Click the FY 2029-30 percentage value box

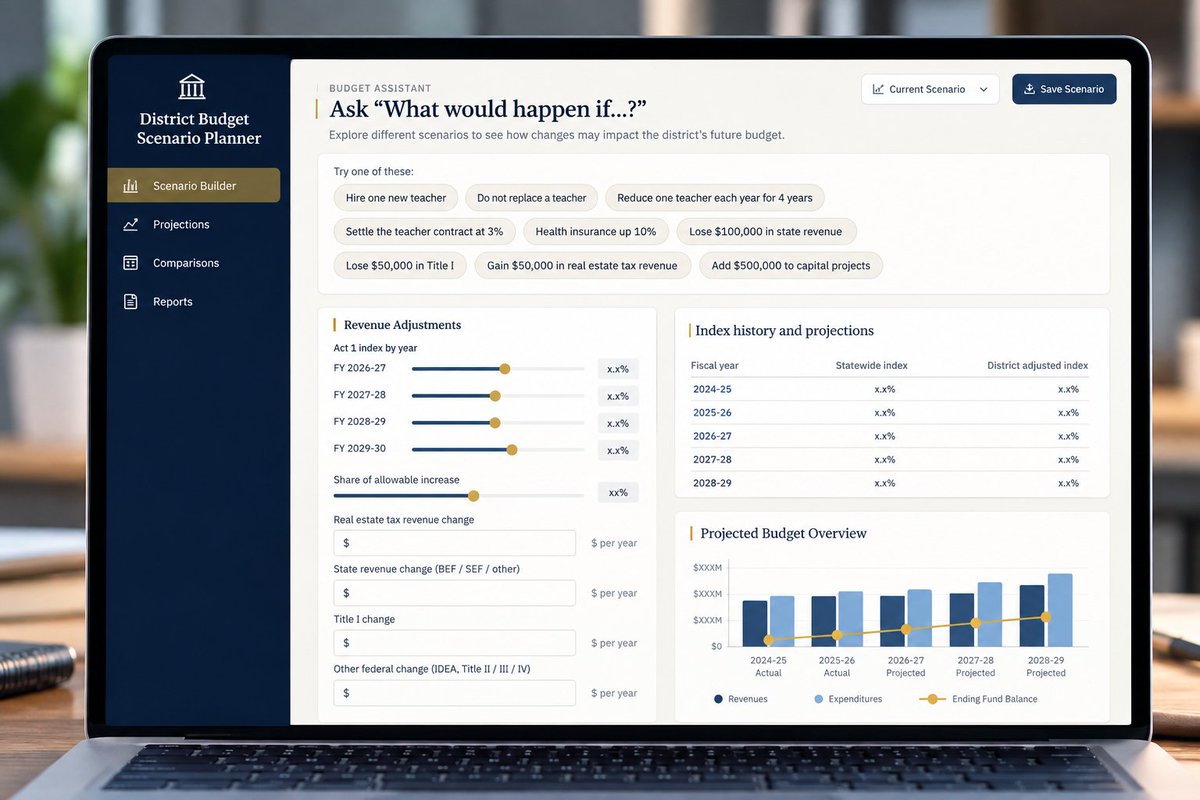coord(618,450)
